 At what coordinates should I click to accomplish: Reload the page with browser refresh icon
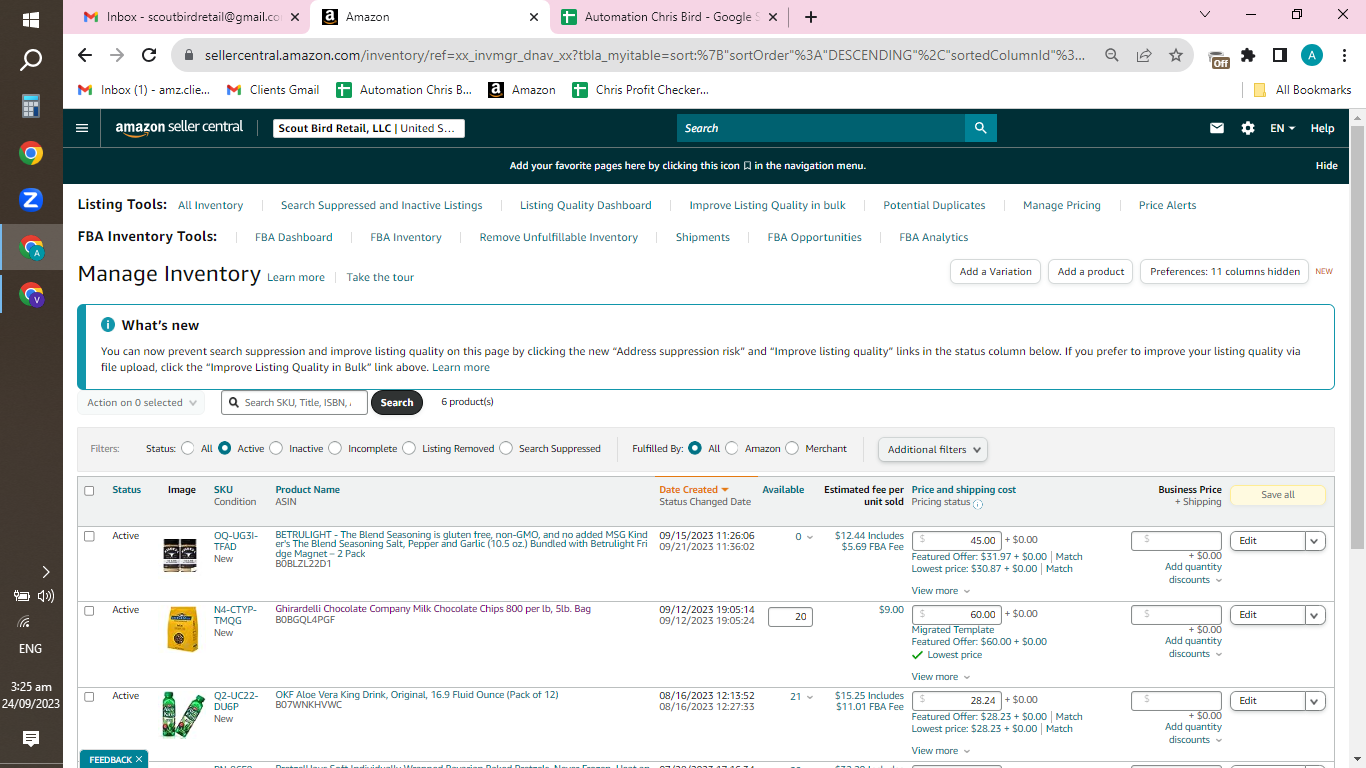pos(149,55)
